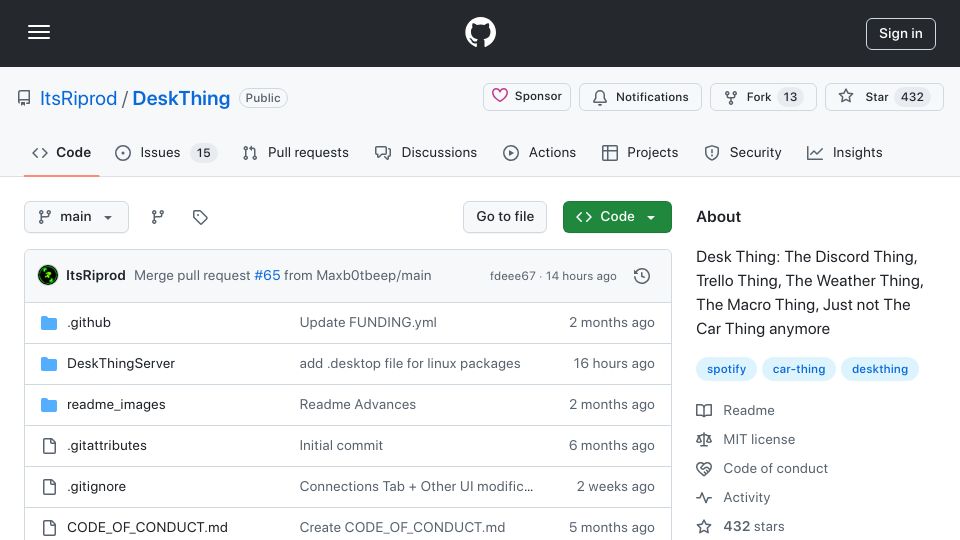The height and width of the screenshot is (540, 960).
Task: Click the .gitignore file icon
Action: [49, 487]
